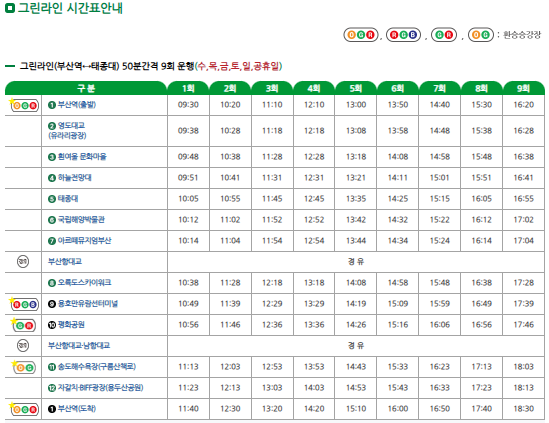The width and height of the screenshot is (549, 423).
Task: Click the black number 1 icon of 부산역(도착)
Action: (52, 409)
